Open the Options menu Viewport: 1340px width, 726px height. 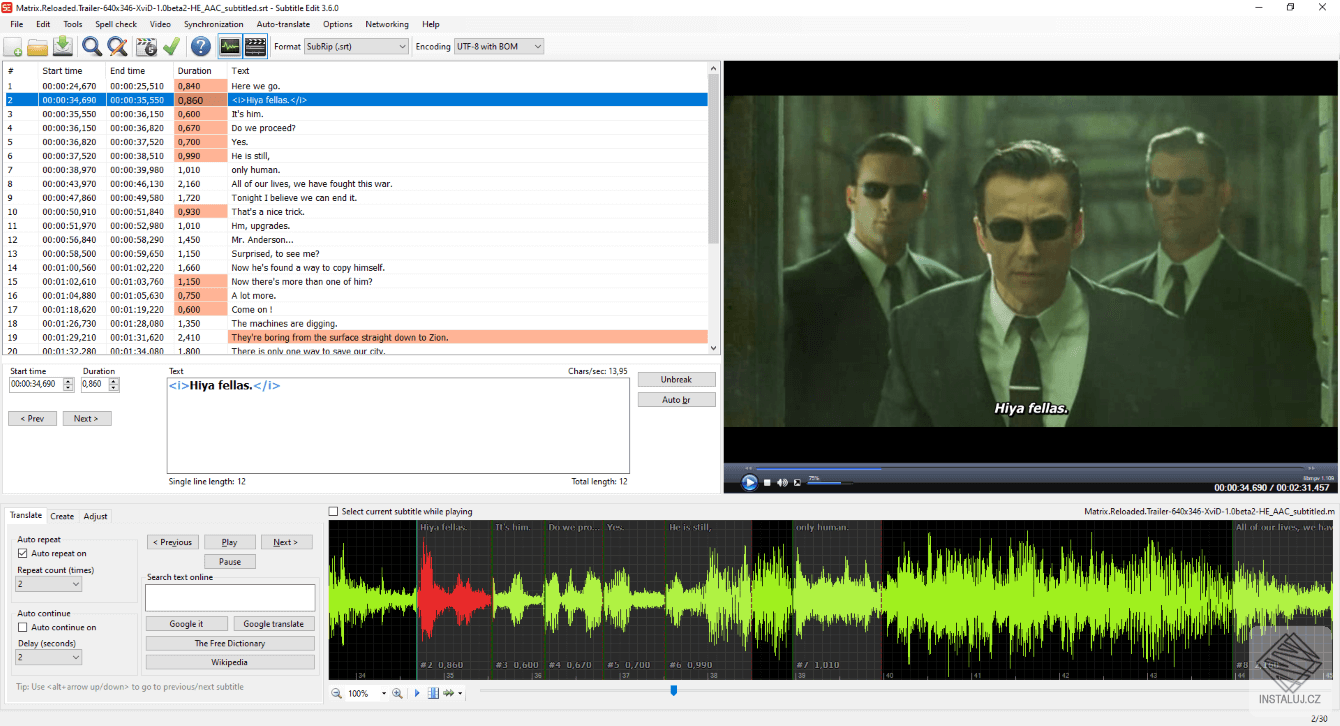[337, 24]
